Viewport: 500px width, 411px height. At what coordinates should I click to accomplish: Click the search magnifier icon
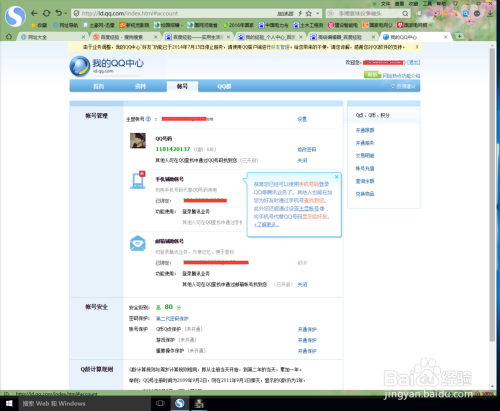(405, 13)
